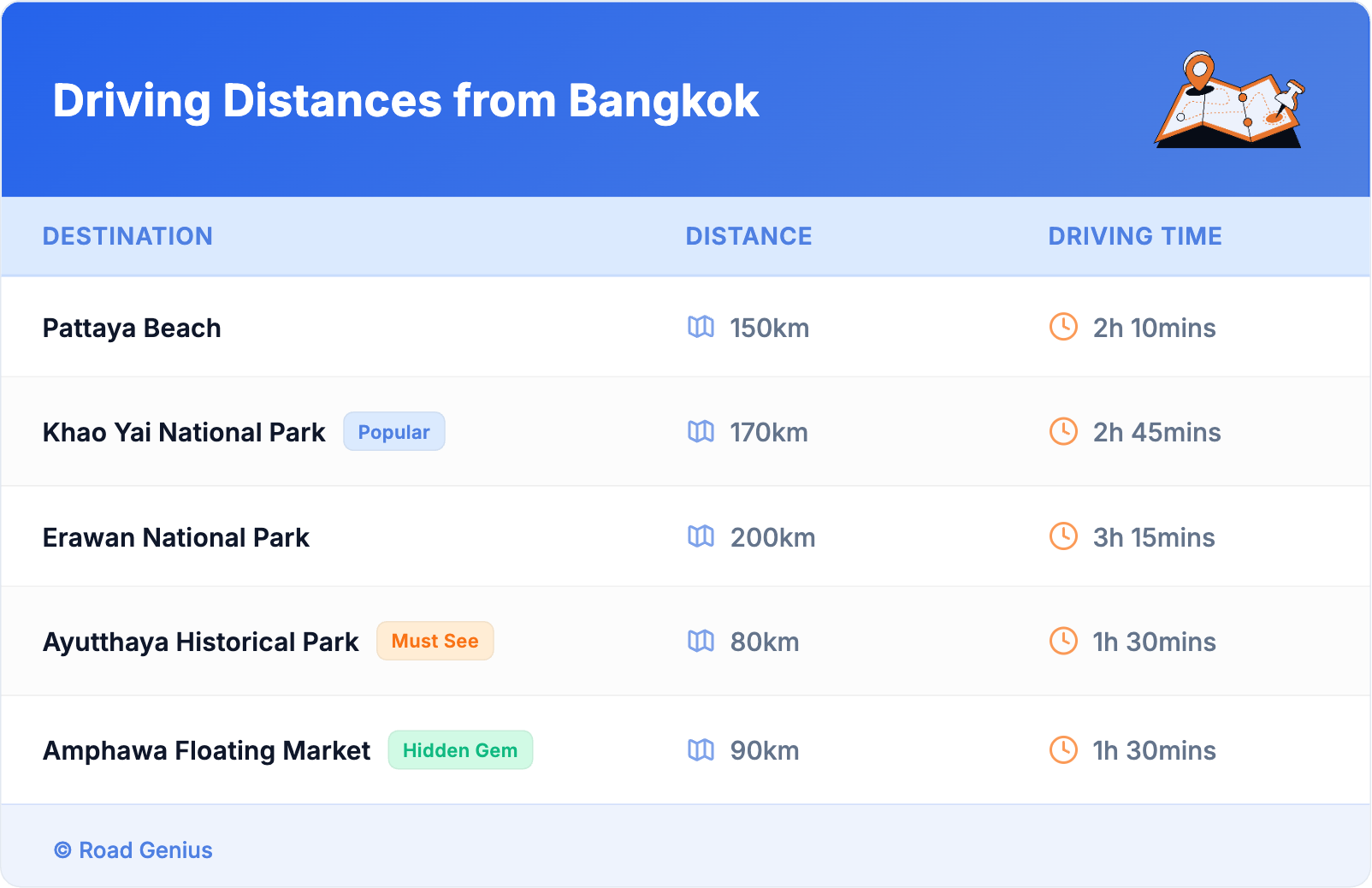1372x888 pixels.
Task: Click the map illustration in the header
Action: click(x=1229, y=101)
